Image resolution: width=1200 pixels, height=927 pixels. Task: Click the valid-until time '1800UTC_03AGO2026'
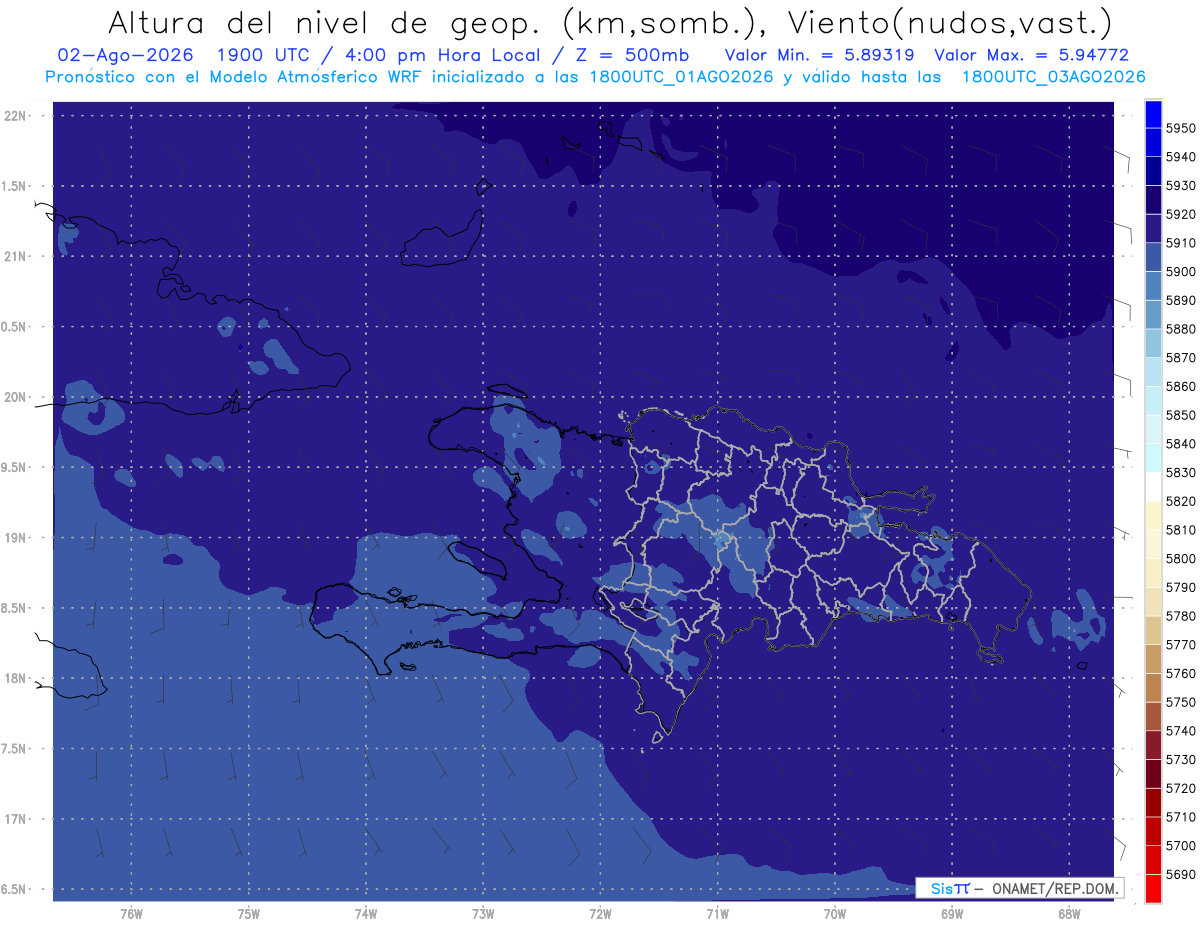pos(1054,77)
